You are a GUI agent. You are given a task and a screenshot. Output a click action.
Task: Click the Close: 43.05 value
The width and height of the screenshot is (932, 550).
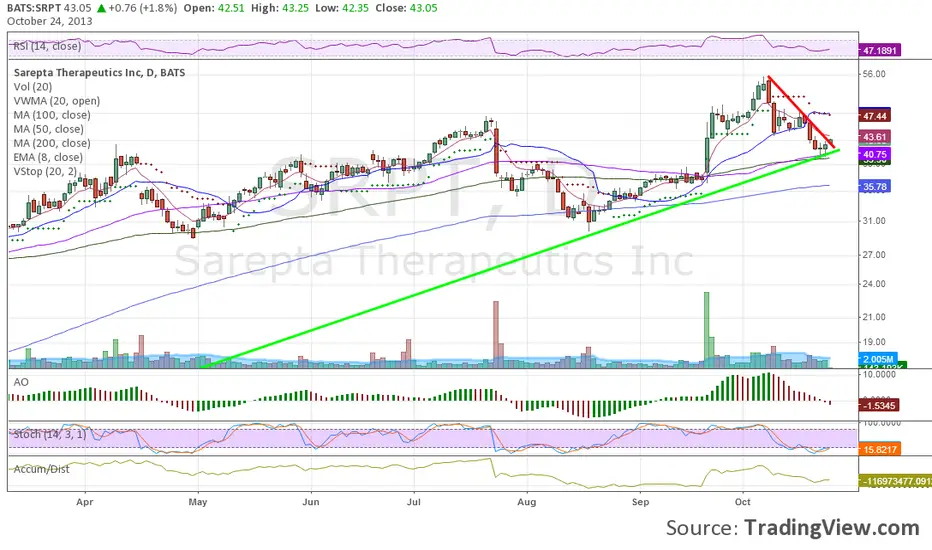[x=407, y=8]
